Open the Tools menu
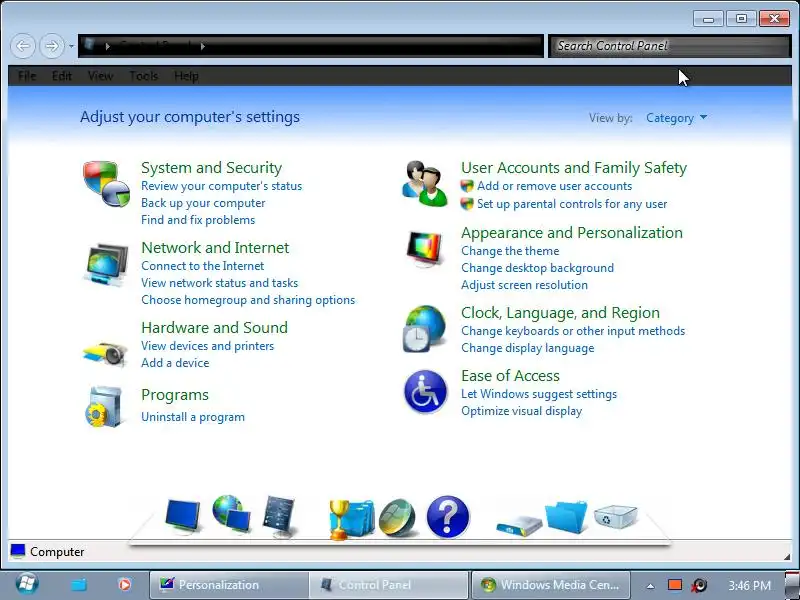This screenshot has width=800, height=600. pos(143,76)
